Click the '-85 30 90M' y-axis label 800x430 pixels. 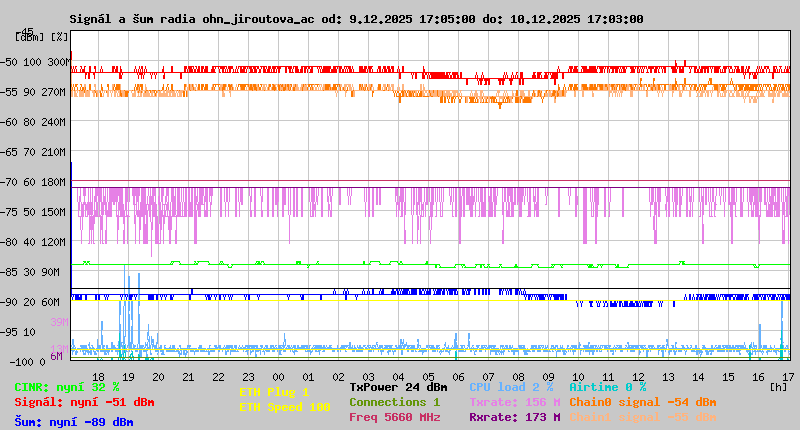coord(30,272)
